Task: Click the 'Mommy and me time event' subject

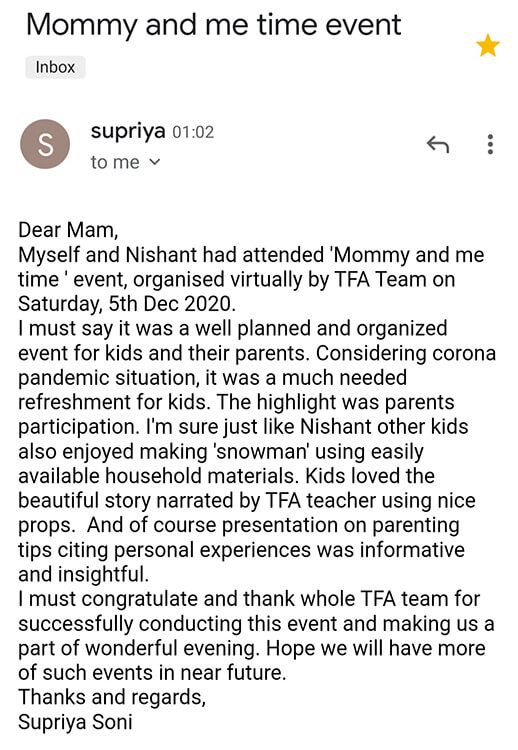Action: [x=213, y=25]
